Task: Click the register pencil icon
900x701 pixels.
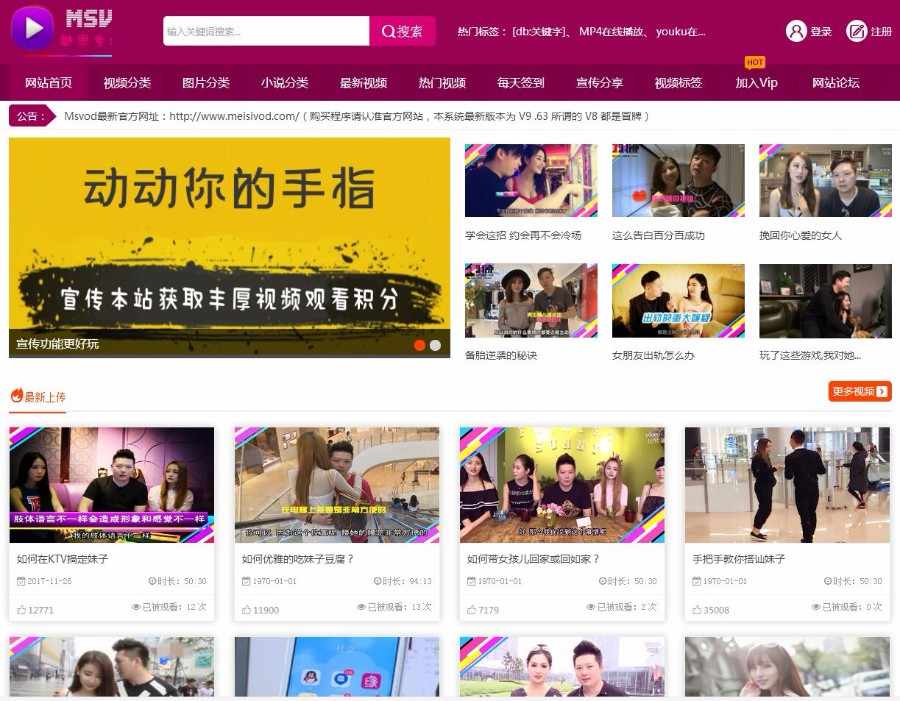Action: click(x=856, y=31)
